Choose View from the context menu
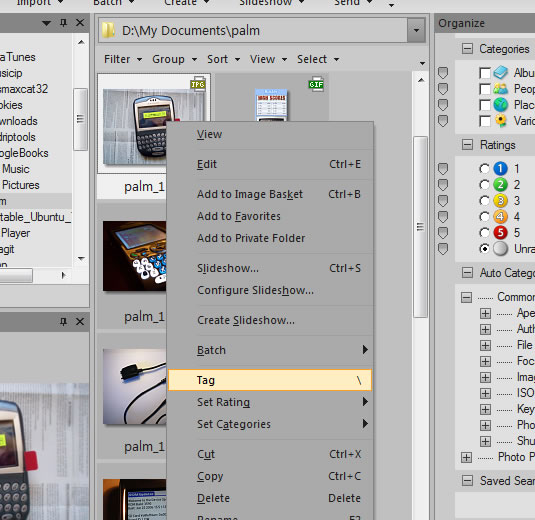This screenshot has height=520, width=535. coord(270,134)
